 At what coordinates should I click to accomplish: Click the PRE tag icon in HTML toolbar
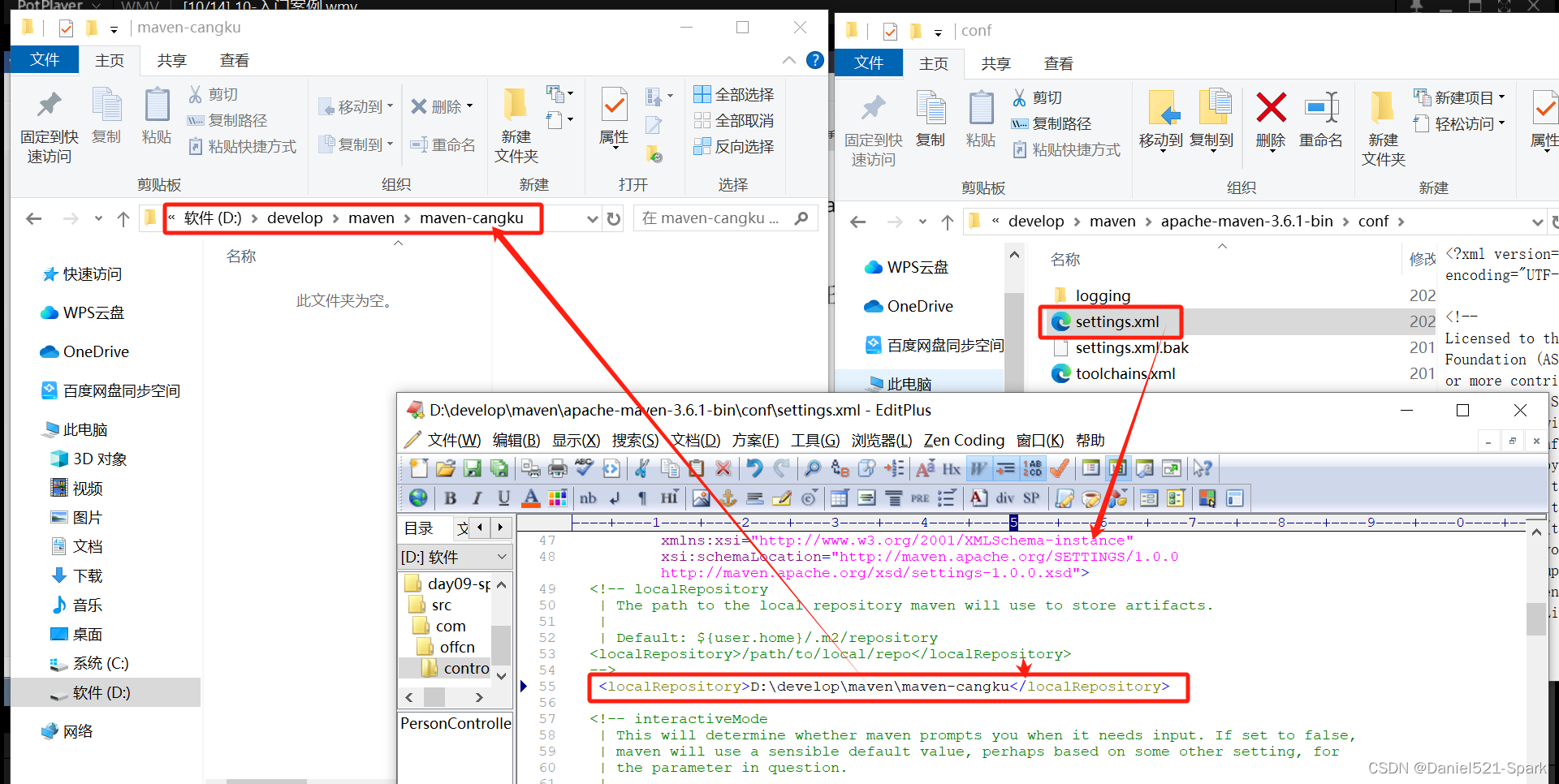click(920, 498)
